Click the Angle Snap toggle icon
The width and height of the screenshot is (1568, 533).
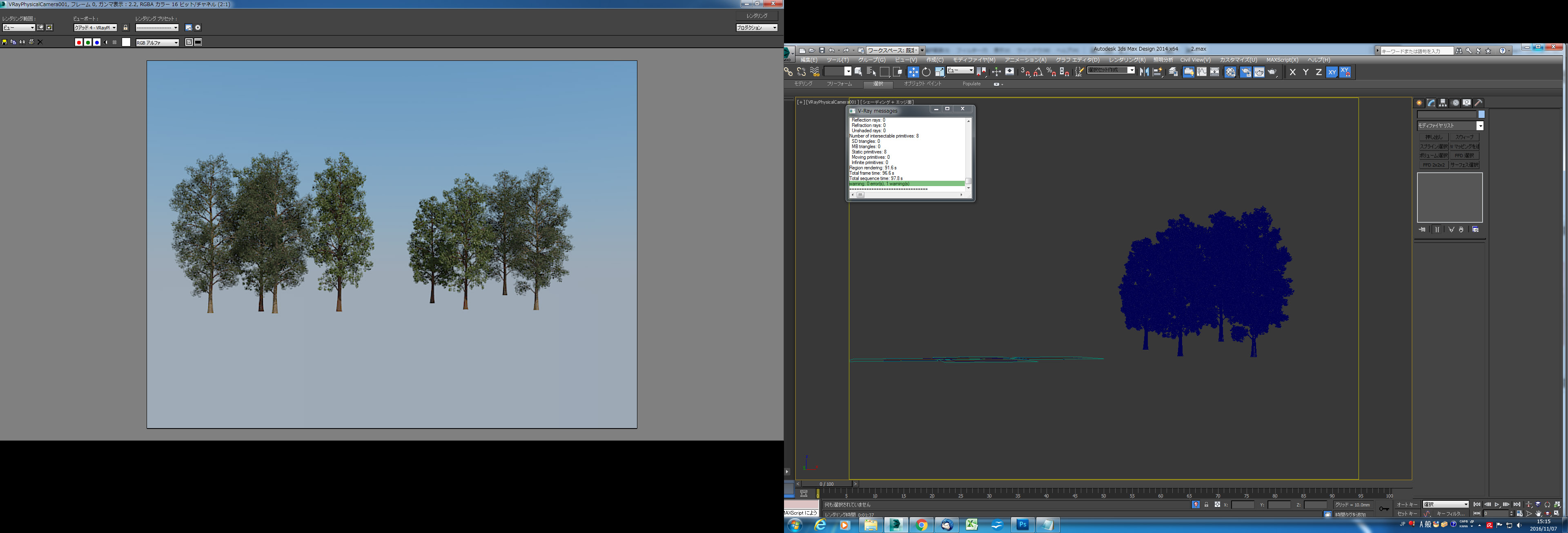[1038, 72]
